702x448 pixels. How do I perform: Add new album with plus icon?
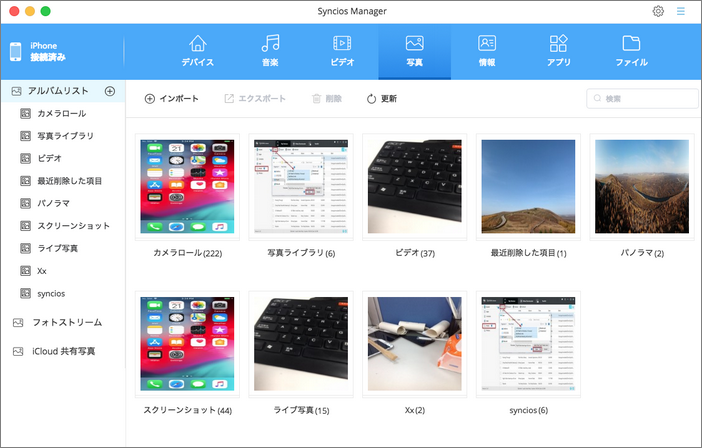110,91
